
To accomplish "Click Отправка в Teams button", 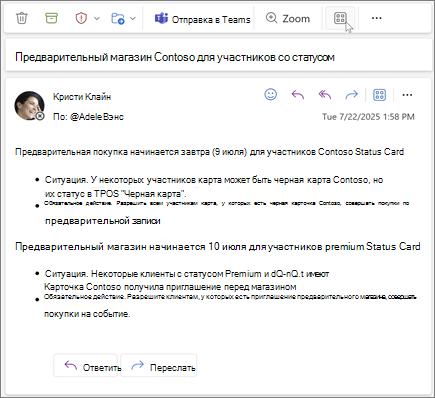I will [x=202, y=19].
